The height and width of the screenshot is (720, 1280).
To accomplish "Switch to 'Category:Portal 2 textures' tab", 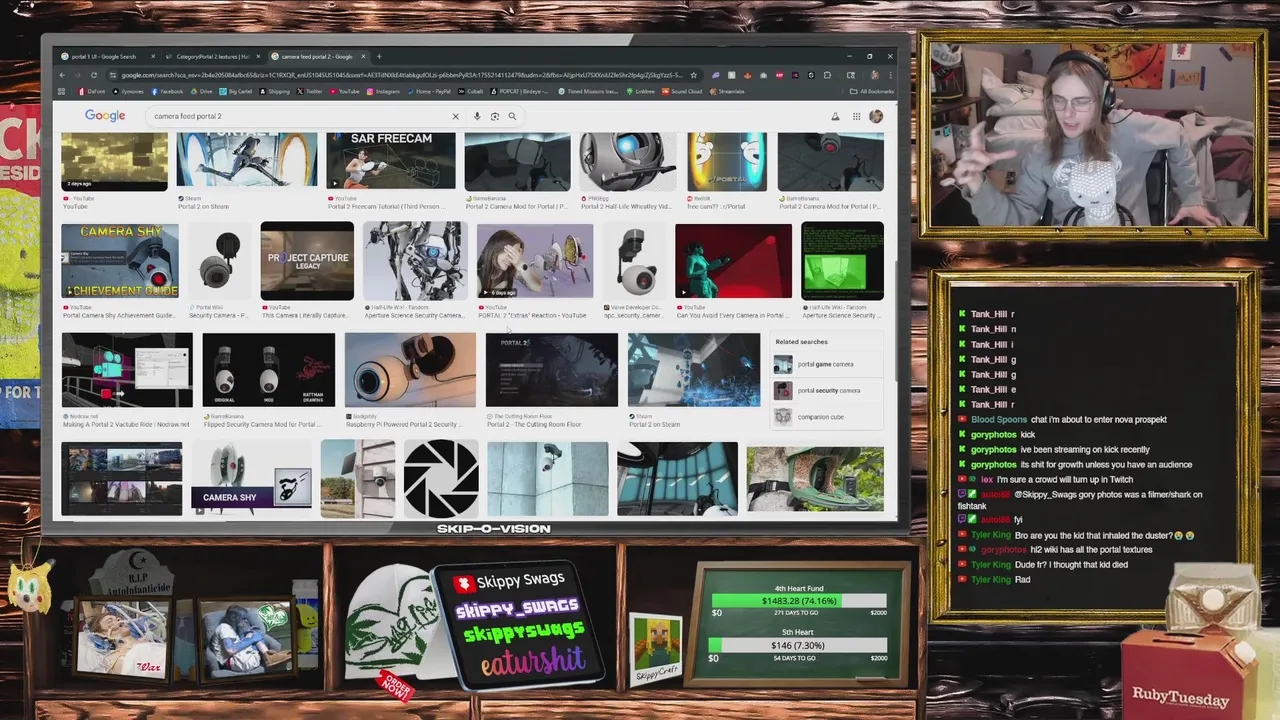I will pyautogui.click(x=210, y=56).
